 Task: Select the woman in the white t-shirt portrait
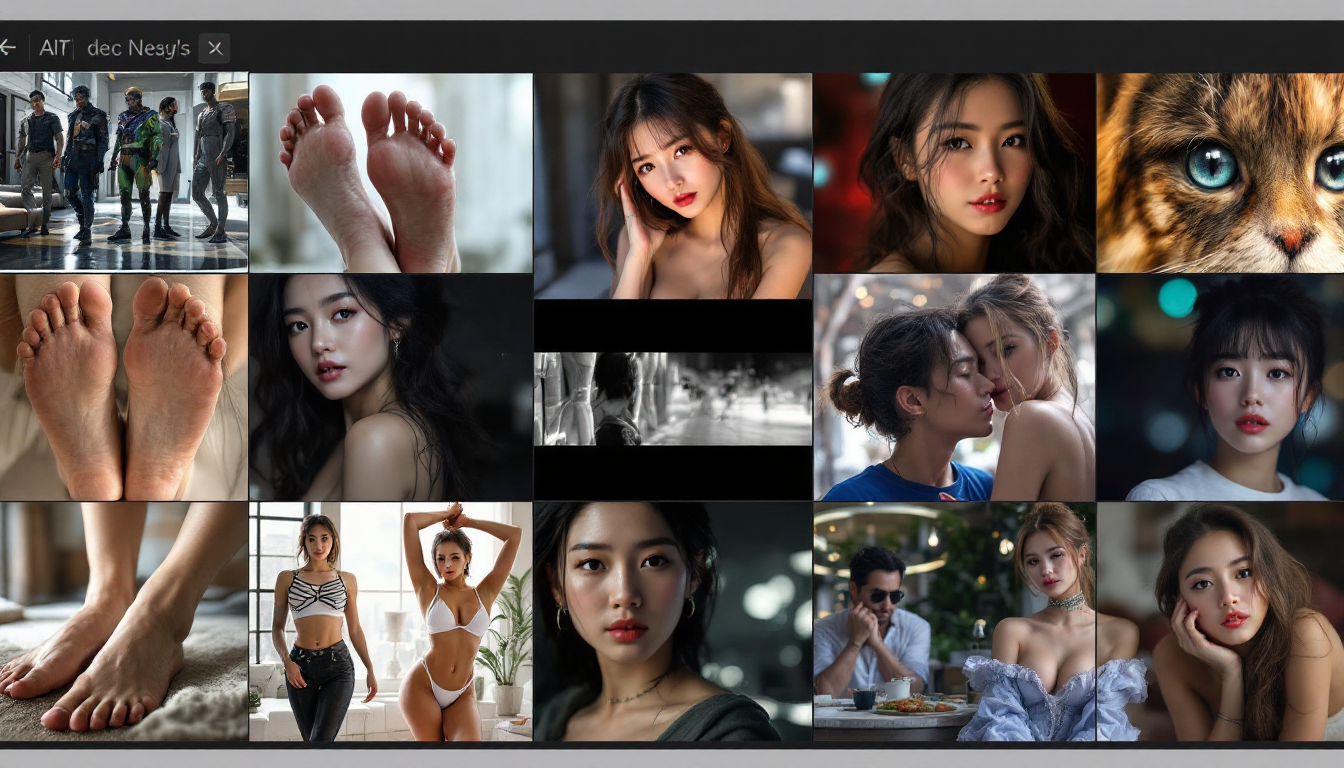(x=1222, y=390)
